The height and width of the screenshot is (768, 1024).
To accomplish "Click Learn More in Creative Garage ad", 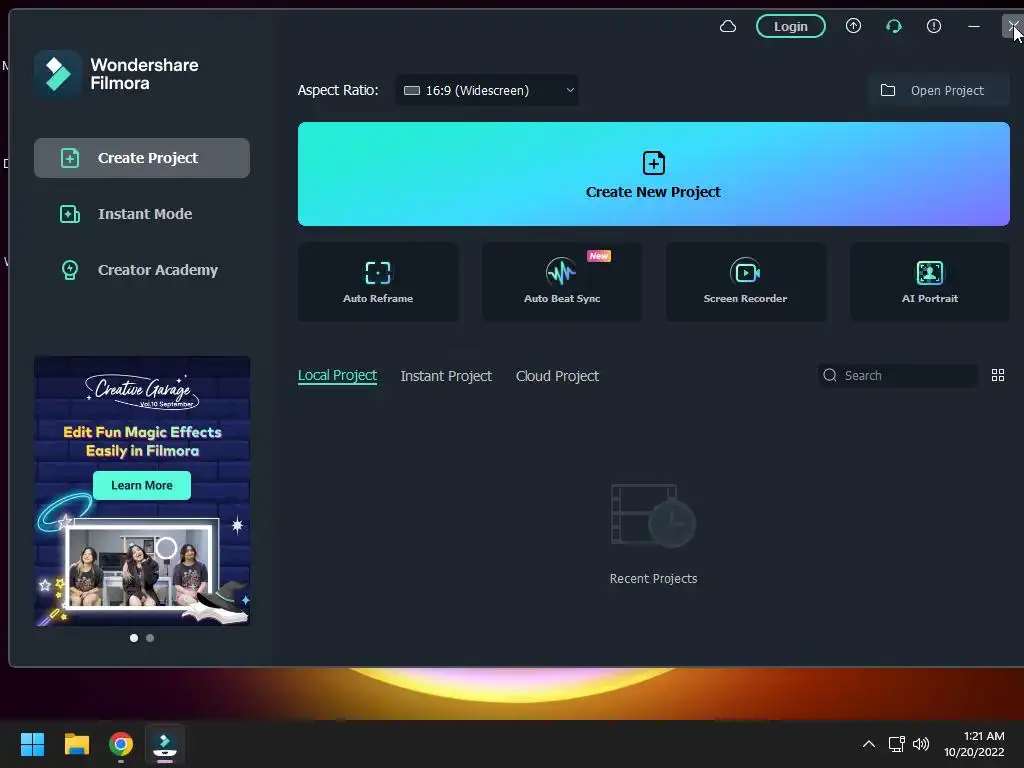I will (142, 485).
